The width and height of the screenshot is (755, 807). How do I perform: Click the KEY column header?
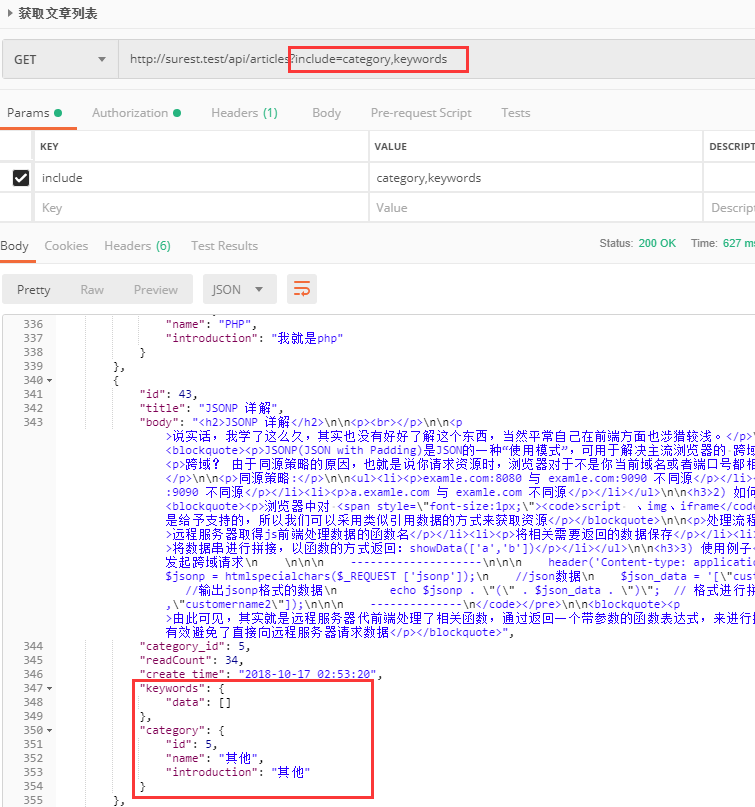tap(49, 147)
